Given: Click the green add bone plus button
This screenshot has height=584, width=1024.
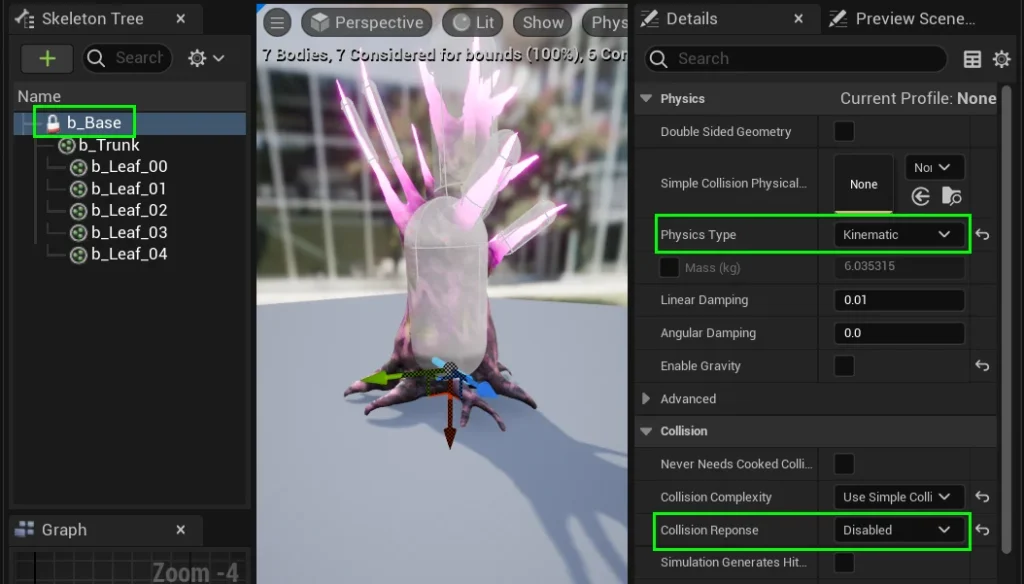Looking at the screenshot, I should [47, 59].
